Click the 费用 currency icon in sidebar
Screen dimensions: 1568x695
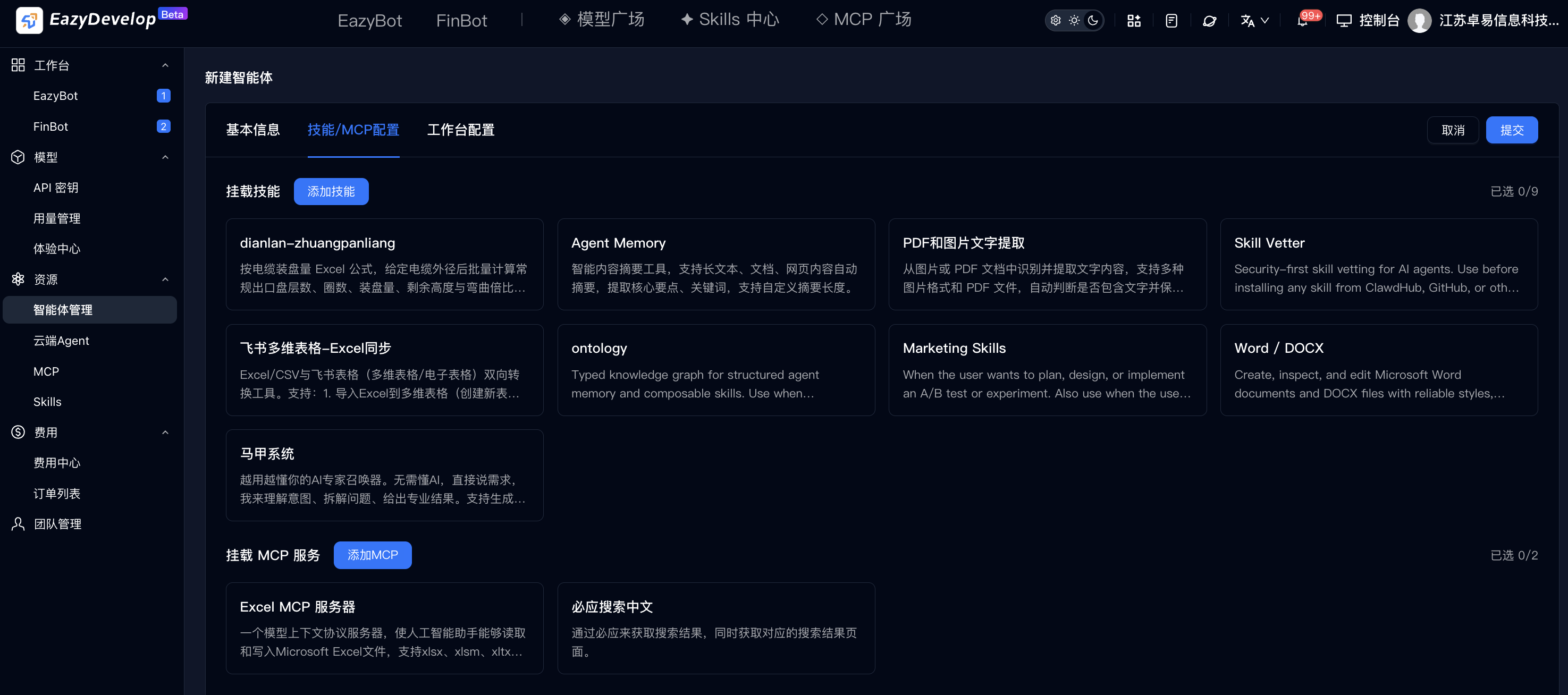tap(18, 432)
